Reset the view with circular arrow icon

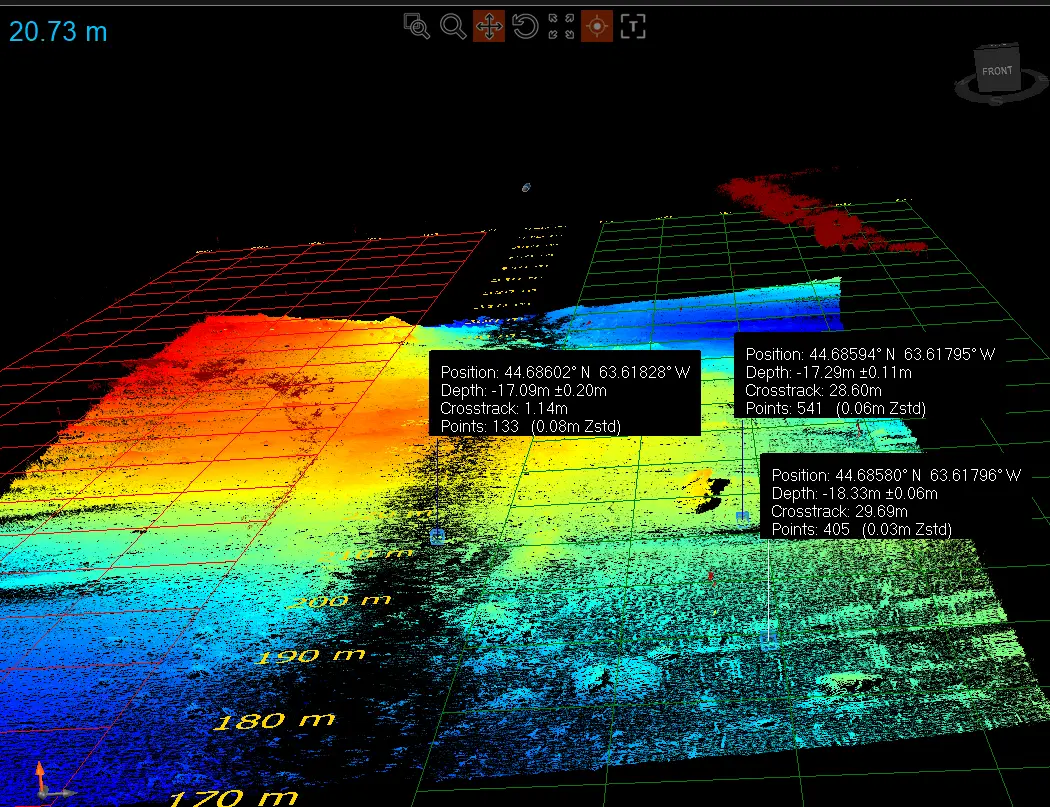pos(525,27)
